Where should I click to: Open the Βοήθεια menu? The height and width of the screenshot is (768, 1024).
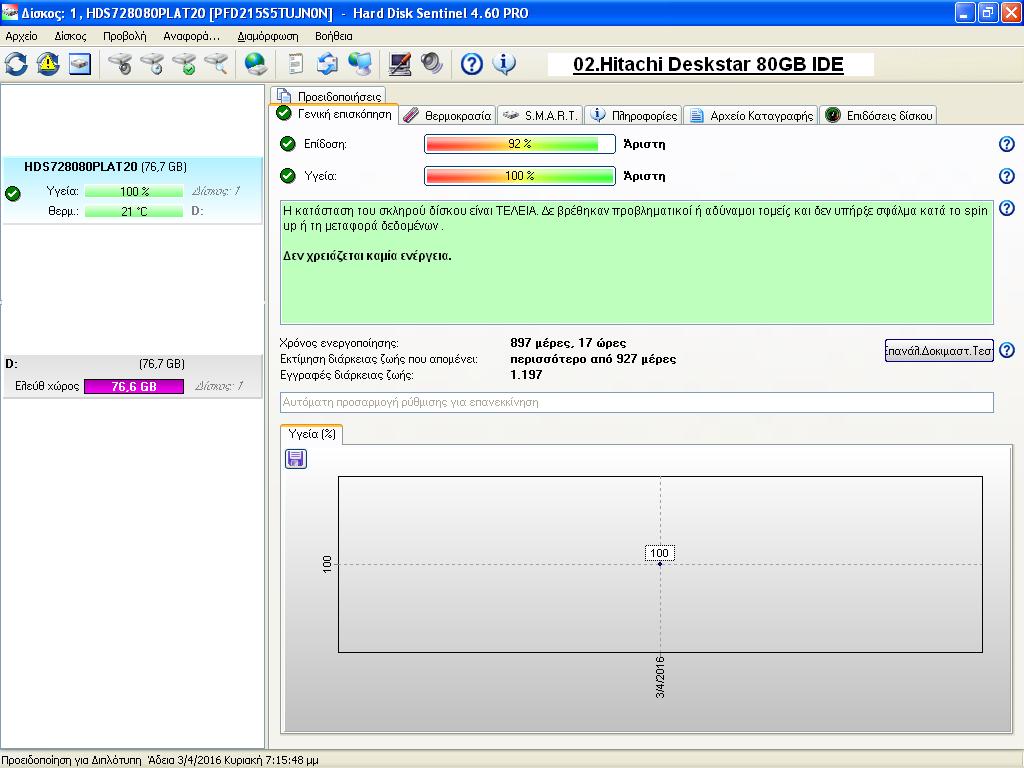tap(334, 37)
